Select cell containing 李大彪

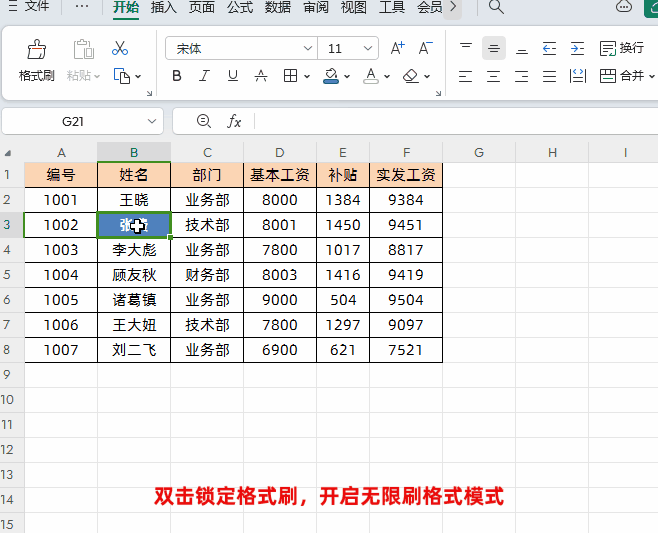pyautogui.click(x=134, y=250)
